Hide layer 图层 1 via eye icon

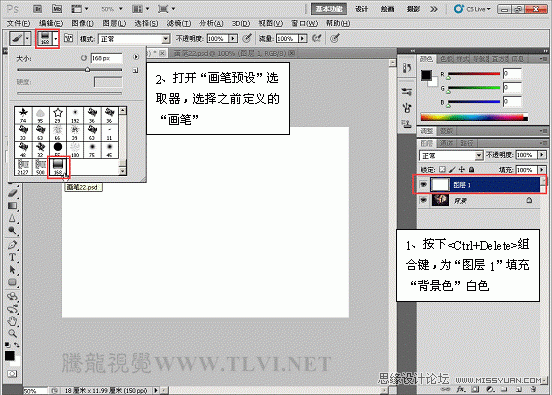click(x=424, y=184)
